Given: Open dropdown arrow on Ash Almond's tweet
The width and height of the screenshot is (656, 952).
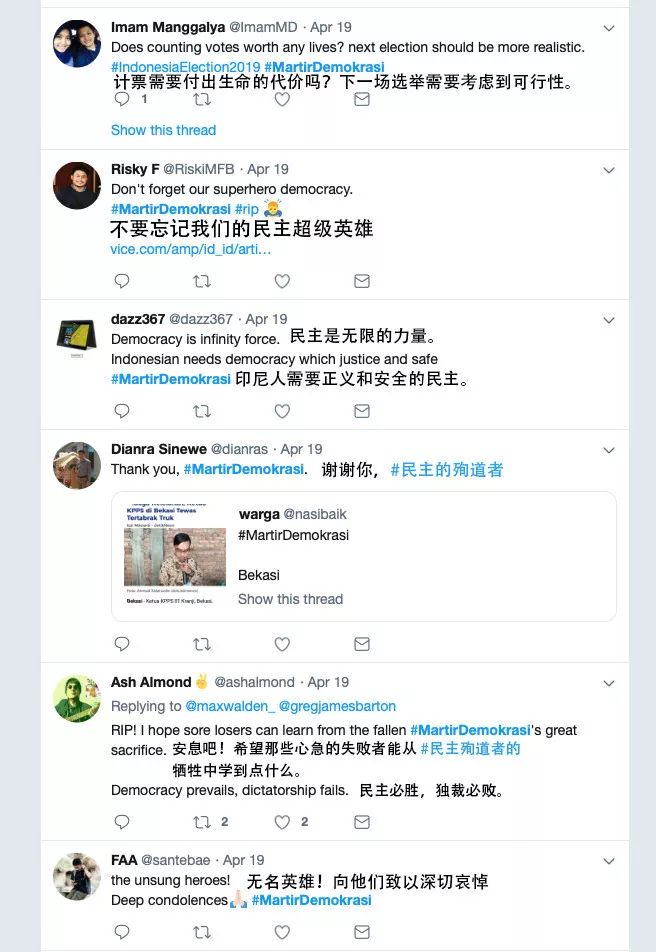Looking at the screenshot, I should 609,684.
